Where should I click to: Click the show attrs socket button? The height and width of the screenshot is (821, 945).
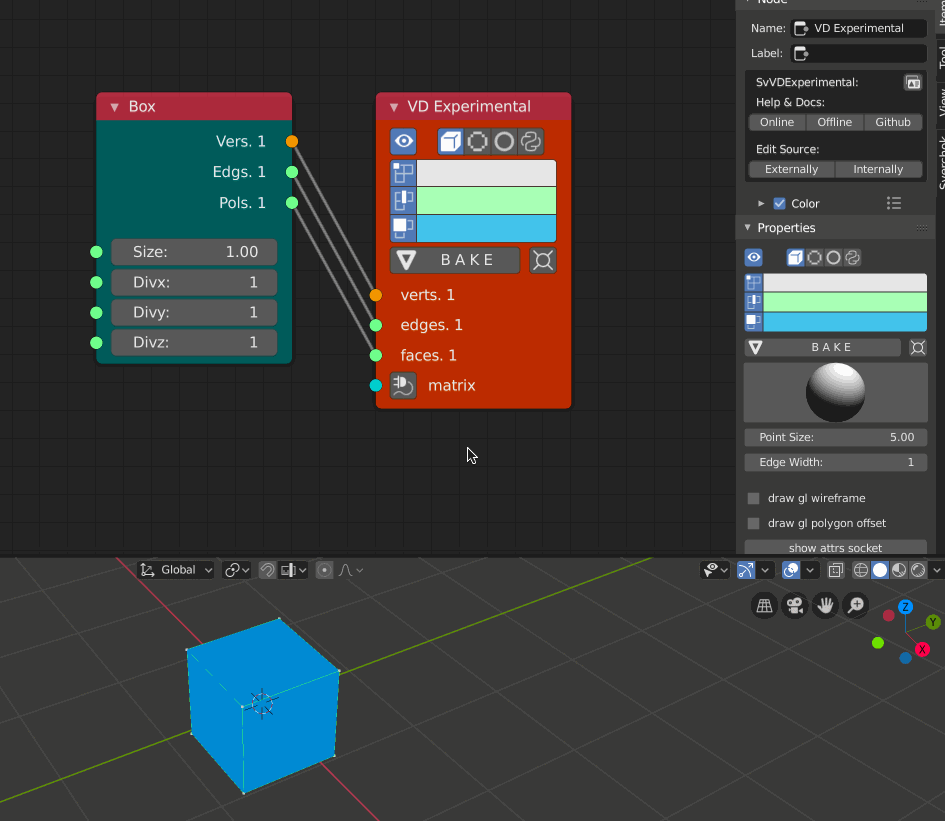[x=835, y=547]
